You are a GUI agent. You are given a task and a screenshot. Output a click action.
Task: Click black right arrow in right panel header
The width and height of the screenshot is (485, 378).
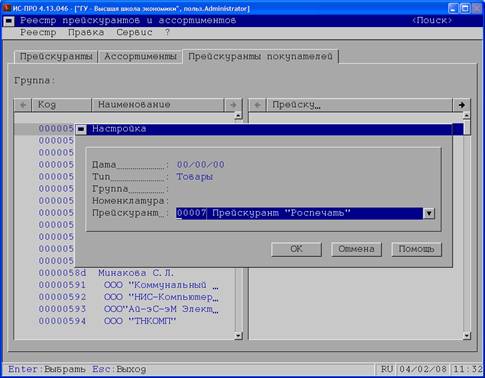click(x=462, y=105)
